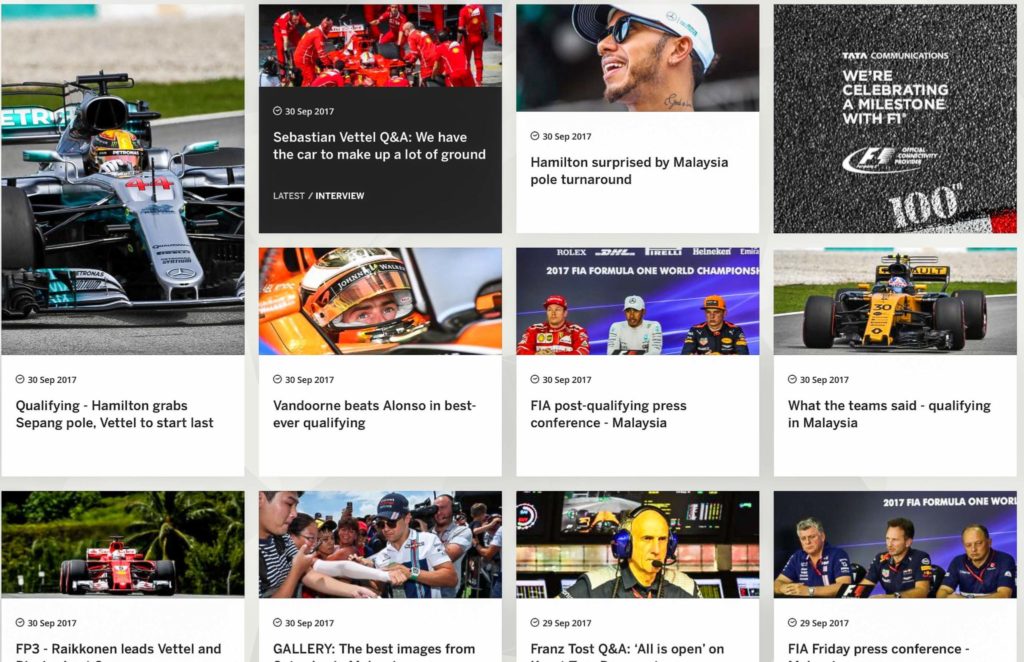Open What the teams said qualifying article
The width and height of the screenshot is (1024, 662).
coord(889,414)
